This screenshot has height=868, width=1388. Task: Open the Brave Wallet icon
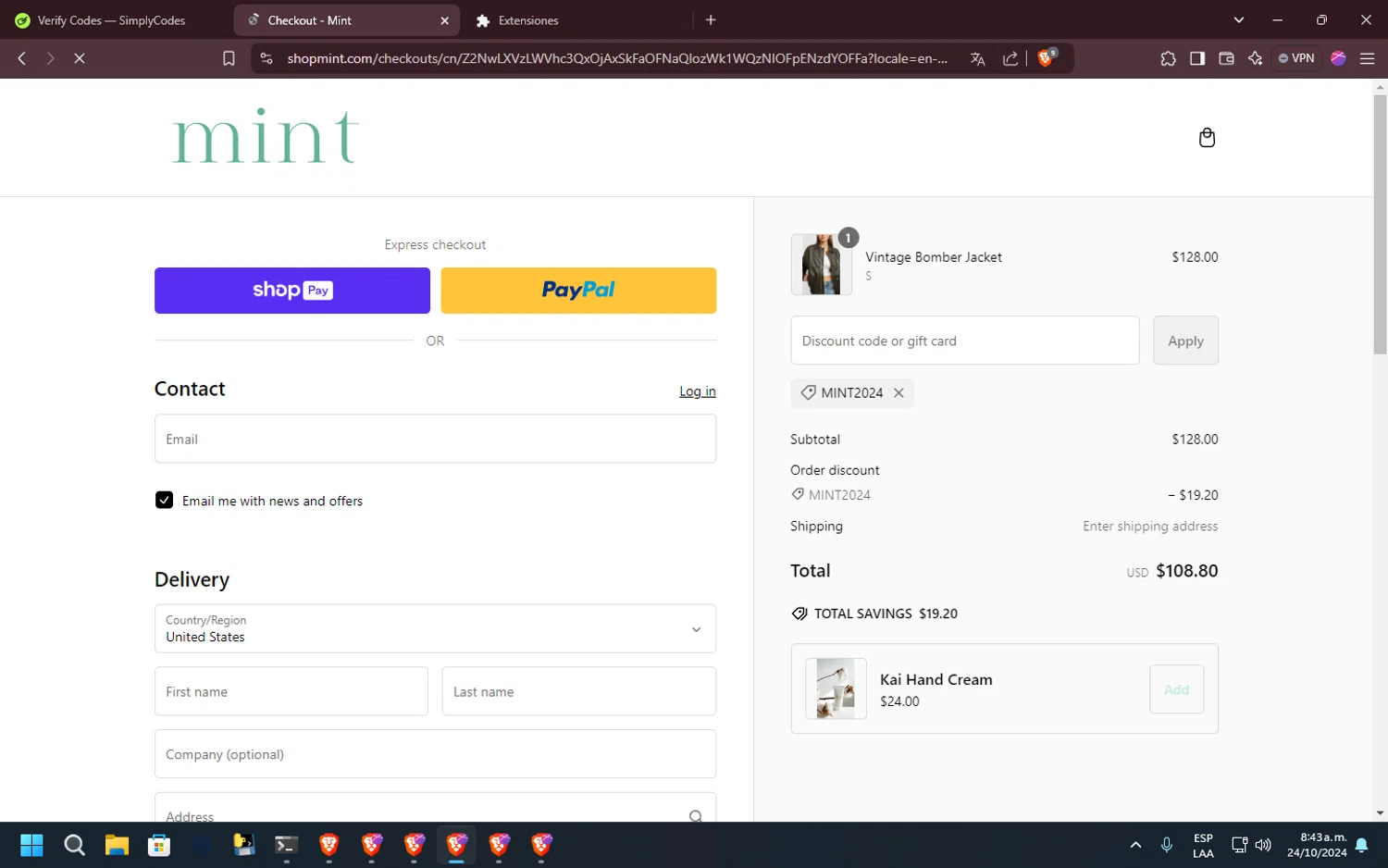click(x=1226, y=58)
